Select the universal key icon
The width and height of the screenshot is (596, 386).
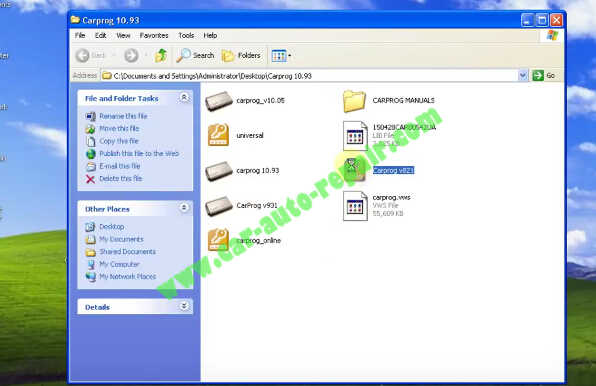point(218,134)
